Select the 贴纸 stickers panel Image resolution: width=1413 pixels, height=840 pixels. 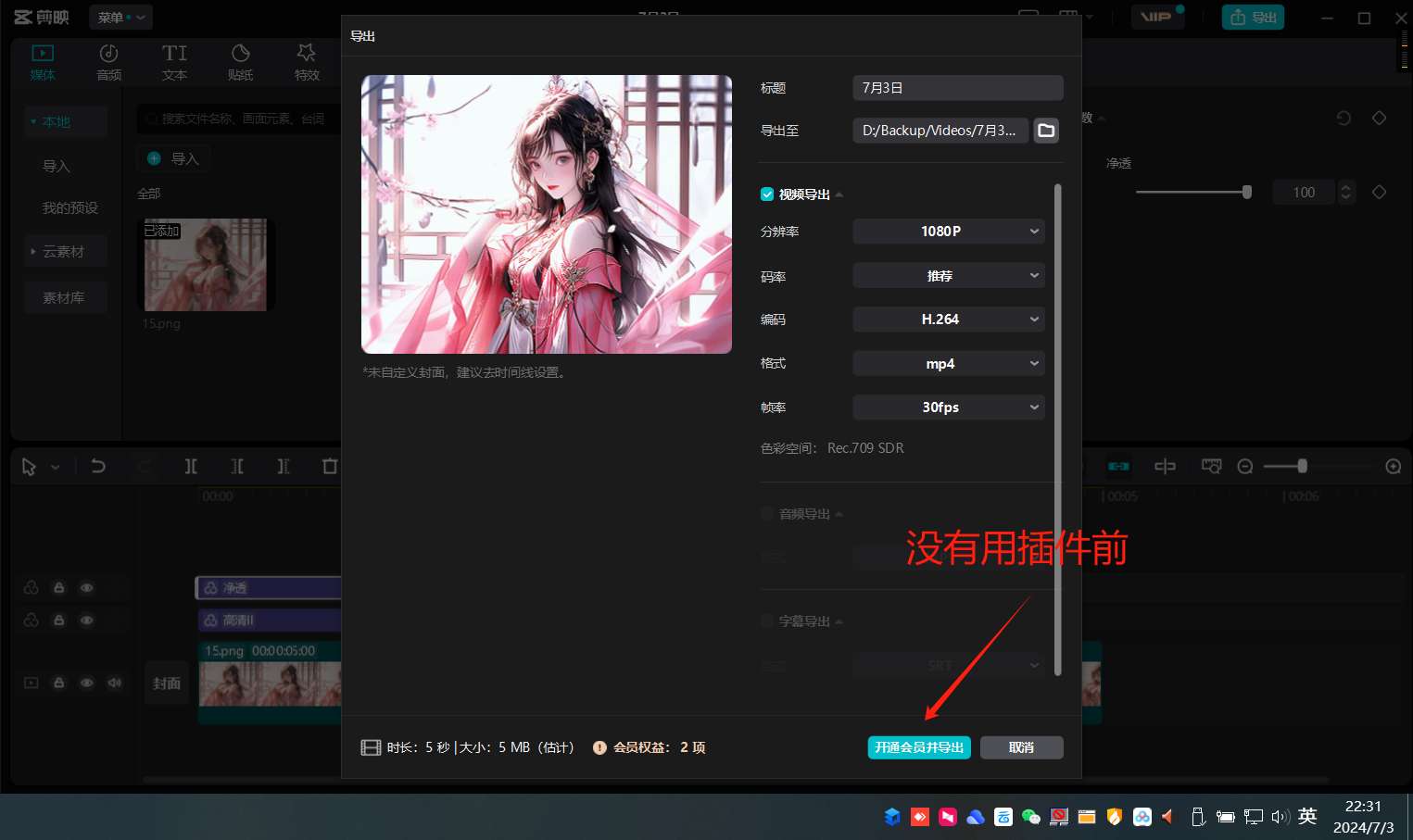tap(240, 61)
